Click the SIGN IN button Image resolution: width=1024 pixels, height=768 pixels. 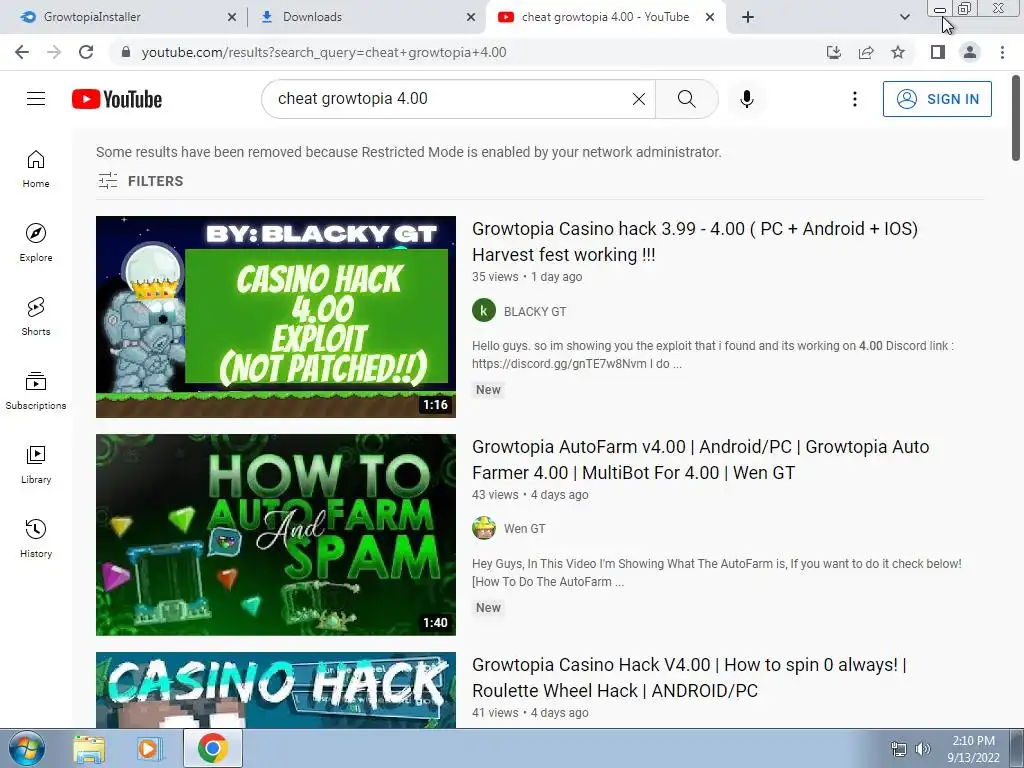pos(937,99)
